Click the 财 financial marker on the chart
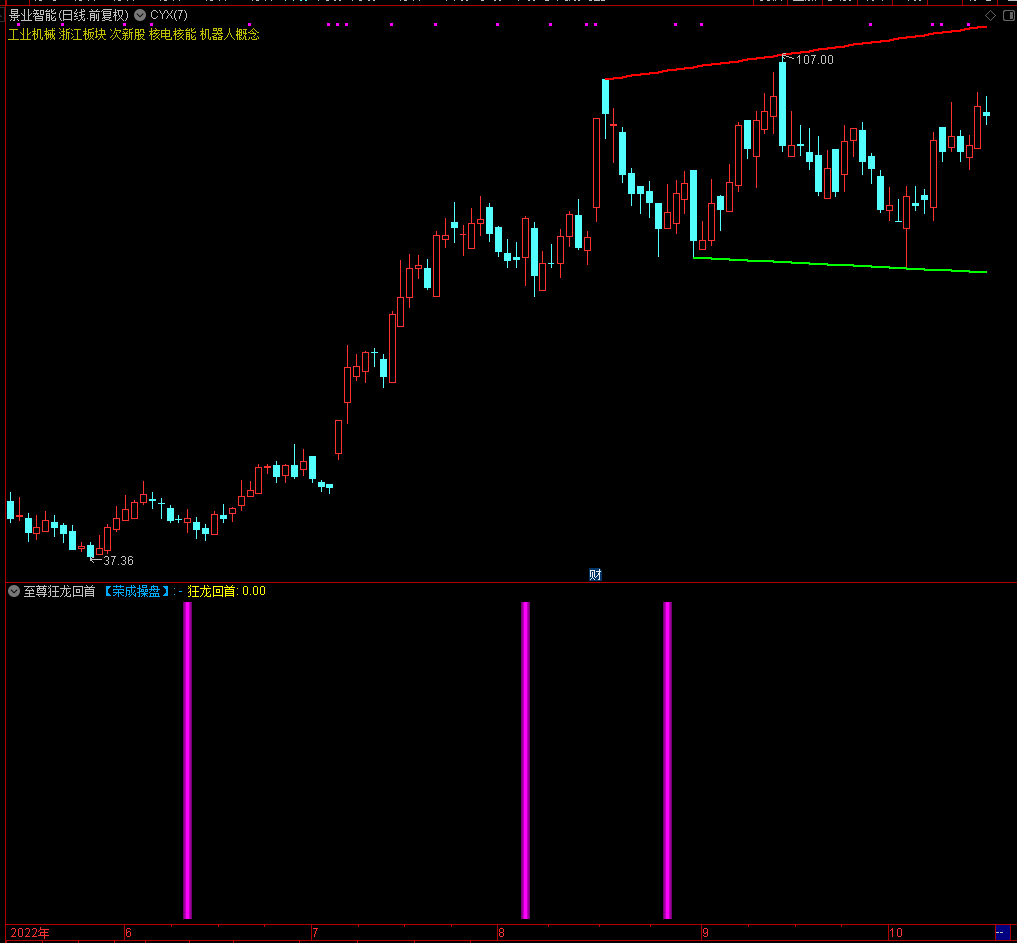The height and width of the screenshot is (943, 1017). (x=595, y=575)
